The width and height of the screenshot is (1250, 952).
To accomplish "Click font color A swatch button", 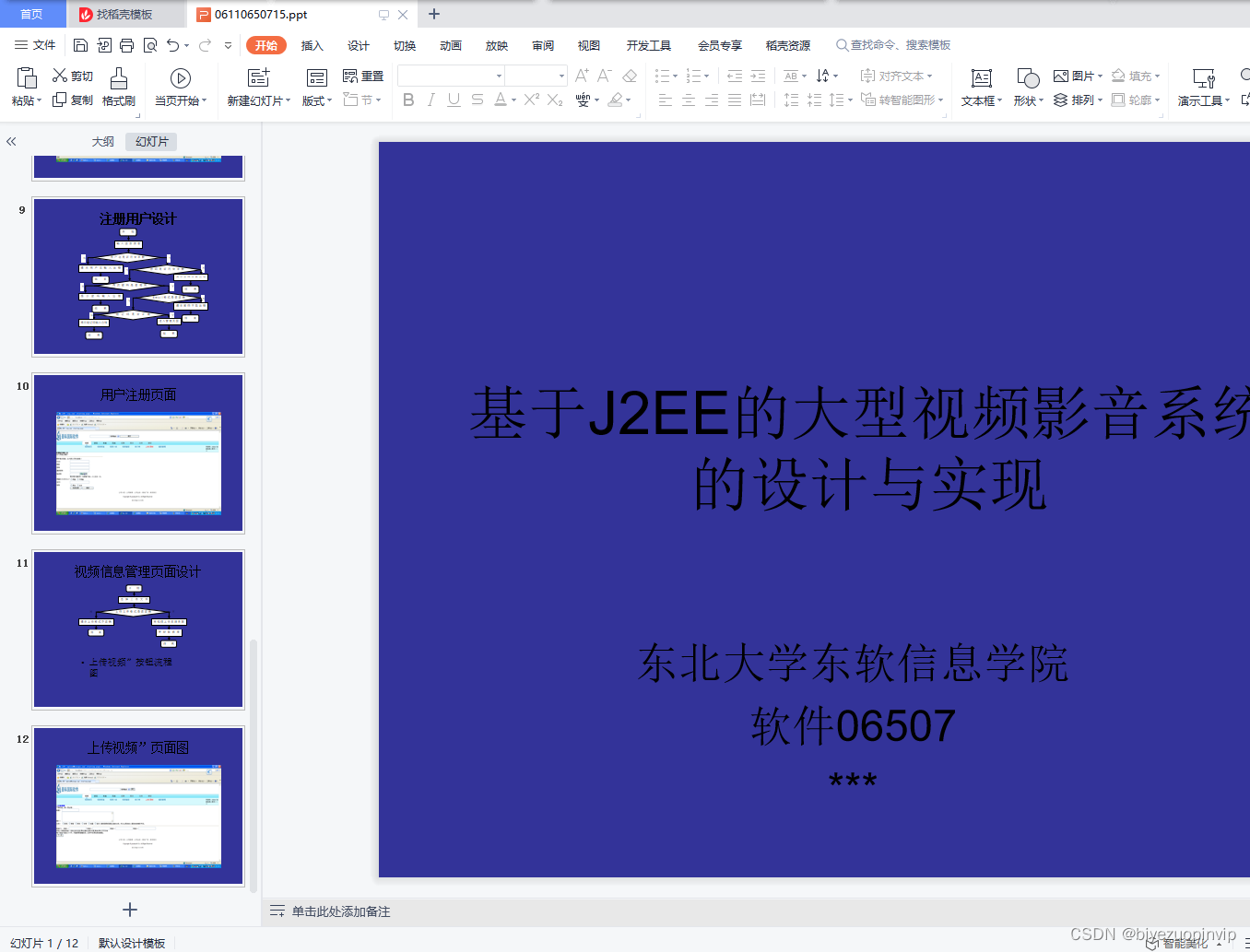I will tap(500, 100).
